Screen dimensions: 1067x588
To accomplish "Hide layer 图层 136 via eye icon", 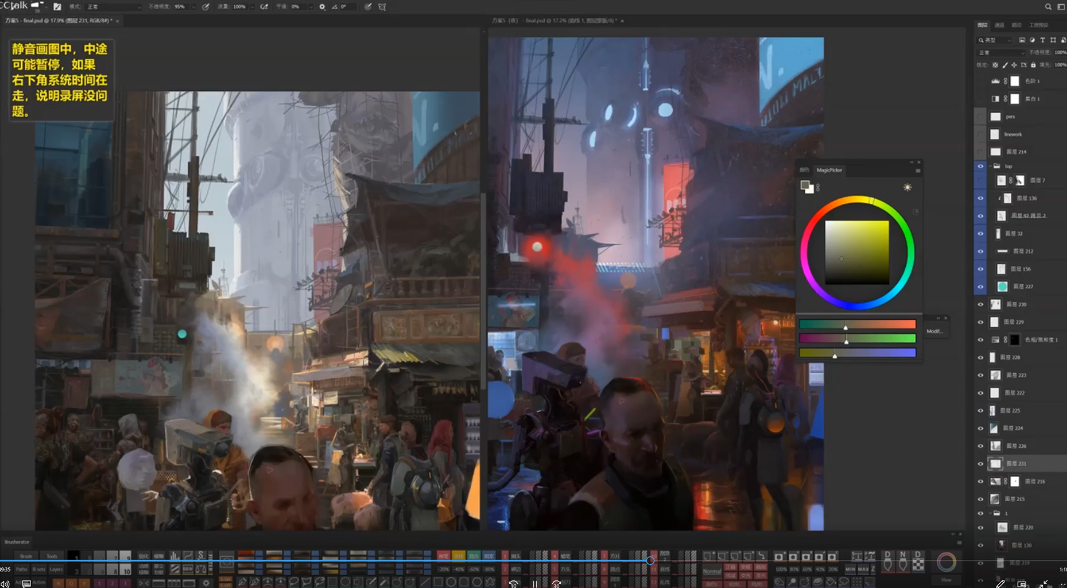I will click(981, 198).
